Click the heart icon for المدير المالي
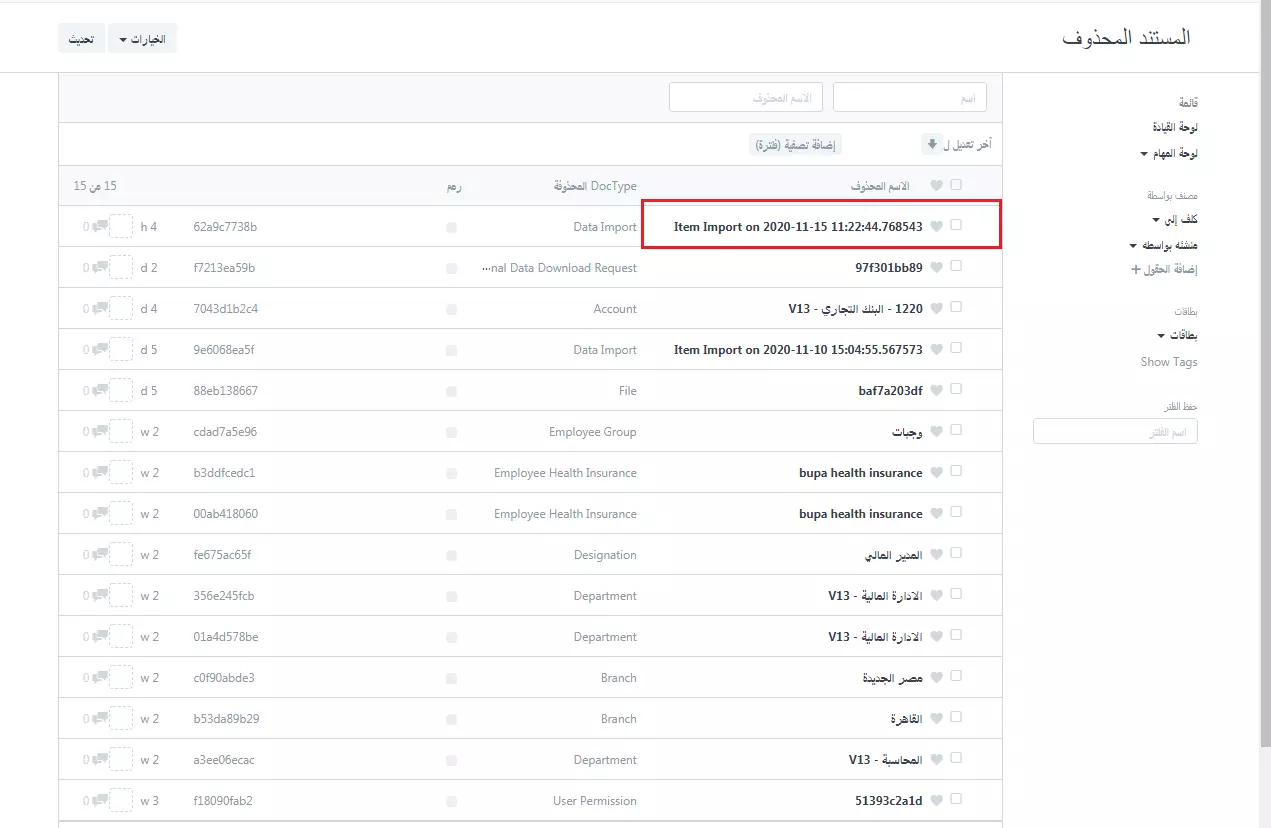The width and height of the screenshot is (1271, 828). coord(936,555)
